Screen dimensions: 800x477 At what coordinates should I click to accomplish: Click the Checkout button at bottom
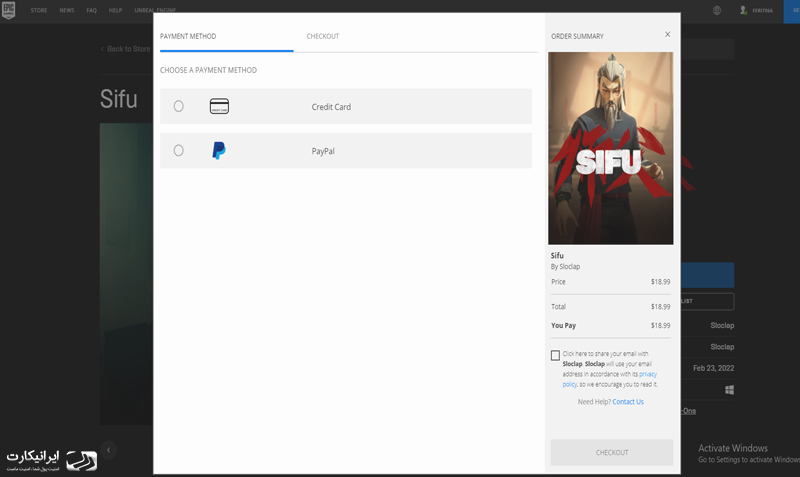[612, 452]
